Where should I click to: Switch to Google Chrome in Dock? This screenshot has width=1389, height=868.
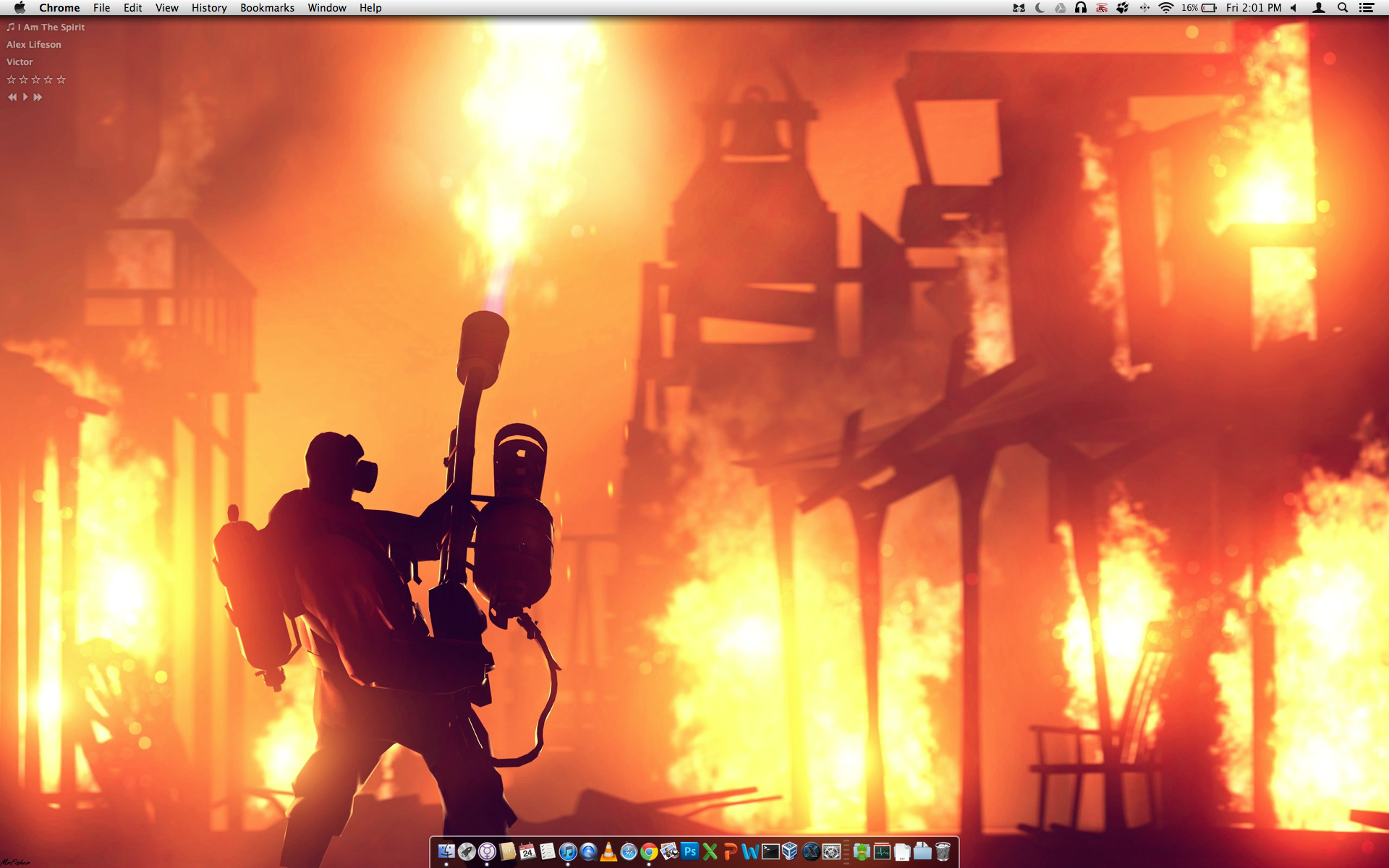(649, 852)
